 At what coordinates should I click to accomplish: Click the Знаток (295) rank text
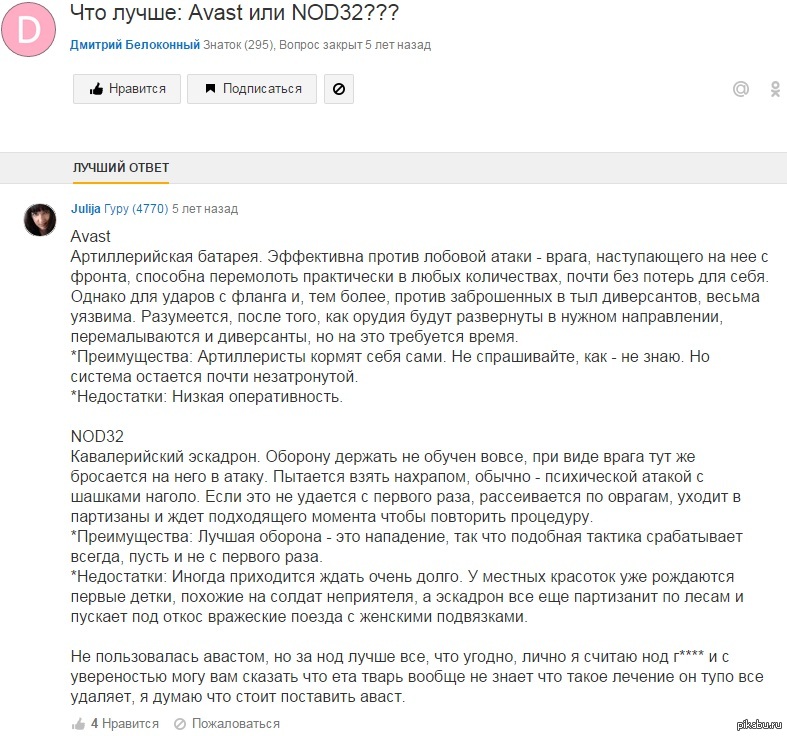pos(238,45)
